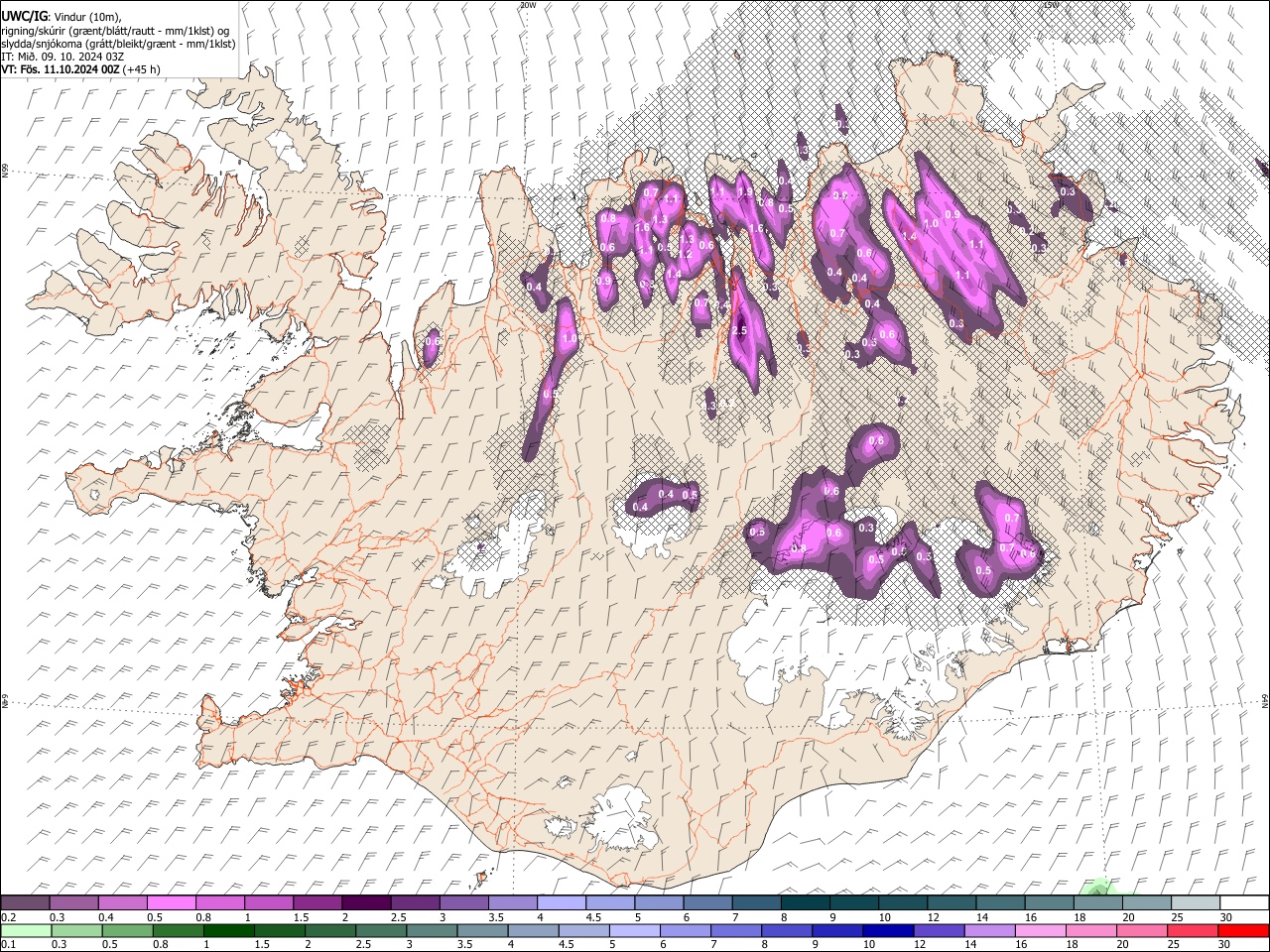This screenshot has height=952, width=1270.
Task: Select the bright red 30 swatch in lower legend row
Action: 1242,930
